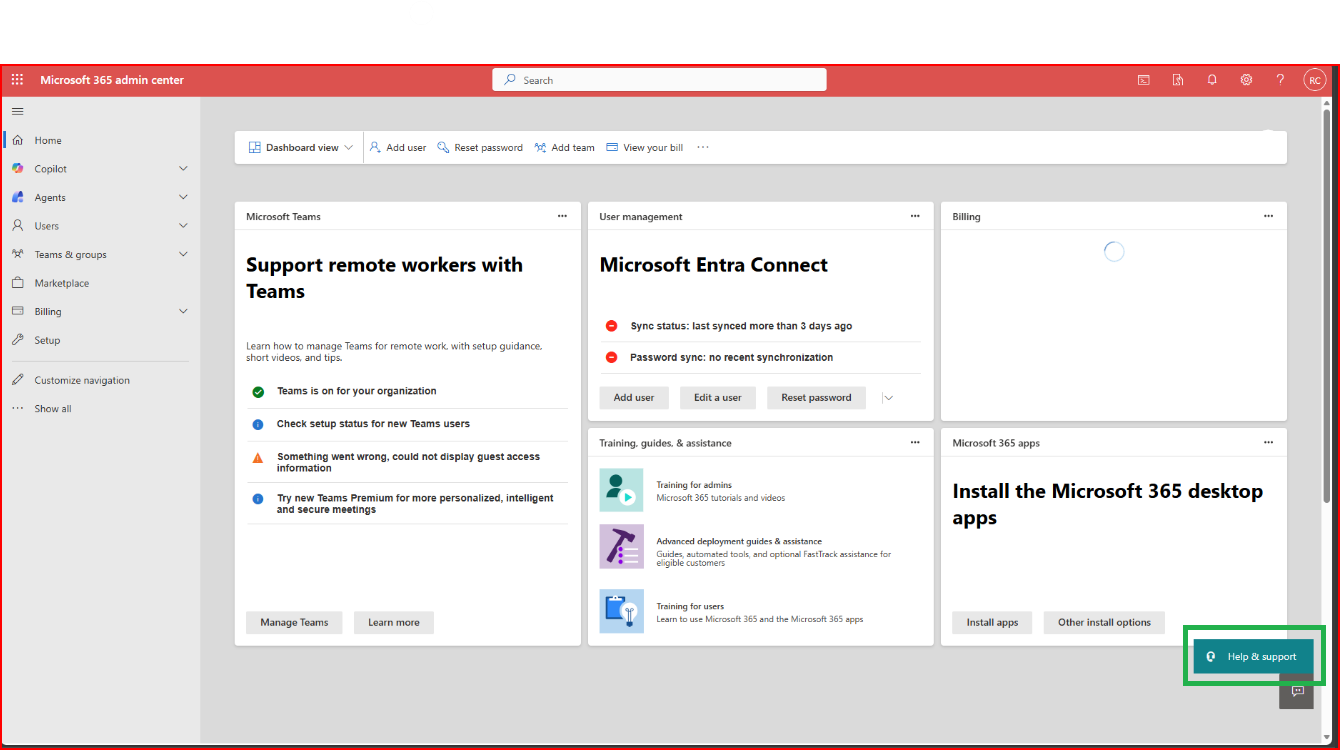Click the Microsoft 365 admin center title
Image resolution: width=1340 pixels, height=750 pixels.
coord(112,80)
